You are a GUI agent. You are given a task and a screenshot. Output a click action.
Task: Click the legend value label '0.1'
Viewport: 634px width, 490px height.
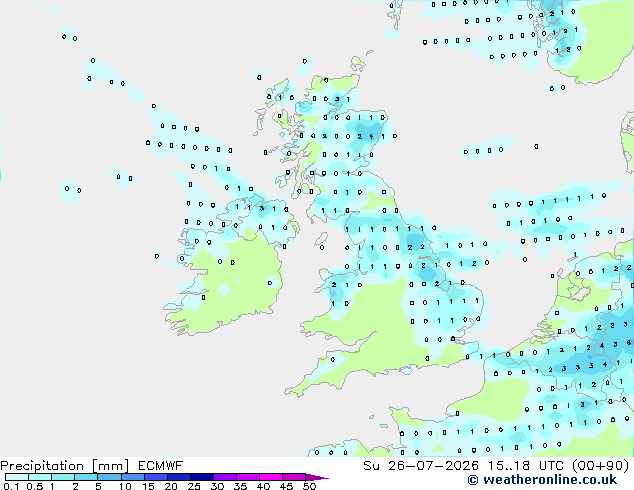[11, 486]
